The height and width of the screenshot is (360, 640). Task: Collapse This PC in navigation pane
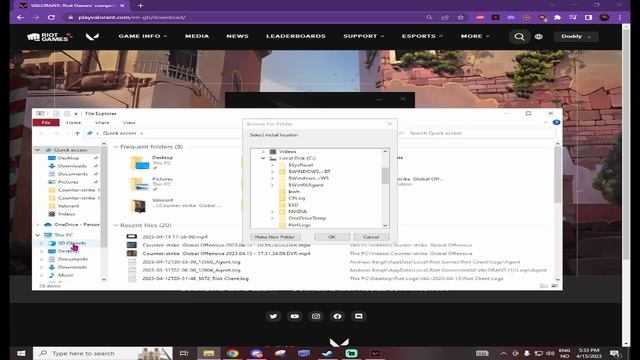tap(38, 235)
